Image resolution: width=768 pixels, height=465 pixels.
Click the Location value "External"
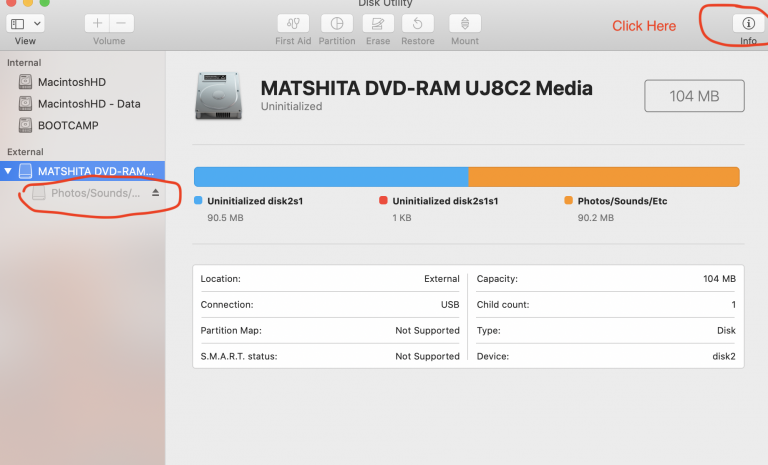pos(442,278)
